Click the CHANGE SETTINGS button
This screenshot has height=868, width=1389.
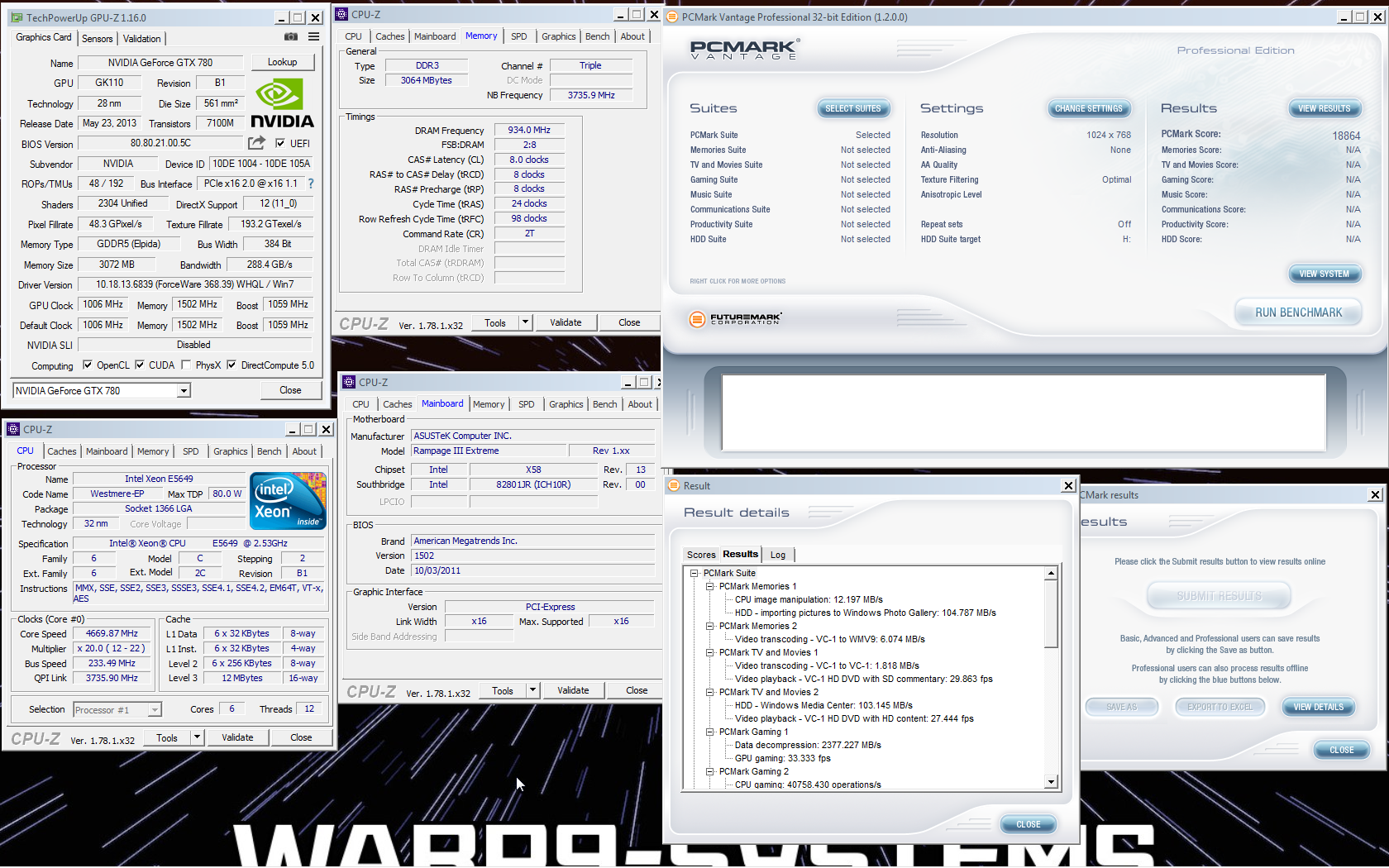point(1089,108)
